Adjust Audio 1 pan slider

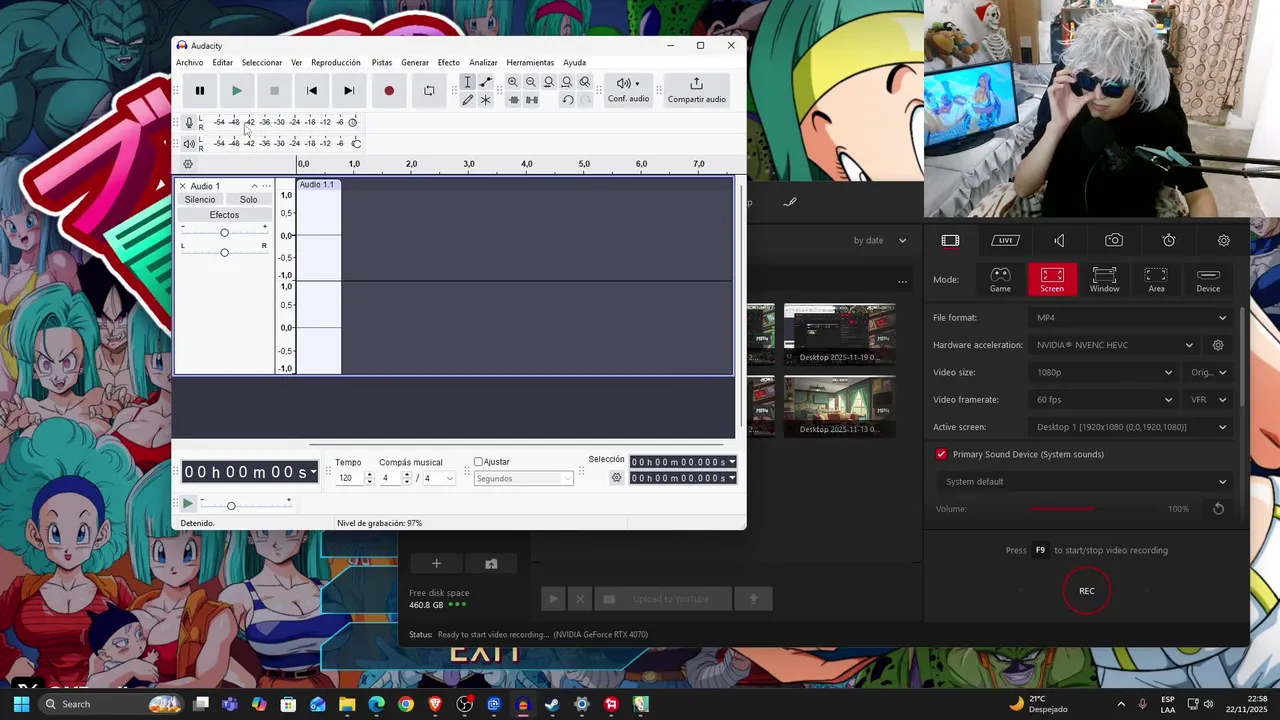coord(224,252)
